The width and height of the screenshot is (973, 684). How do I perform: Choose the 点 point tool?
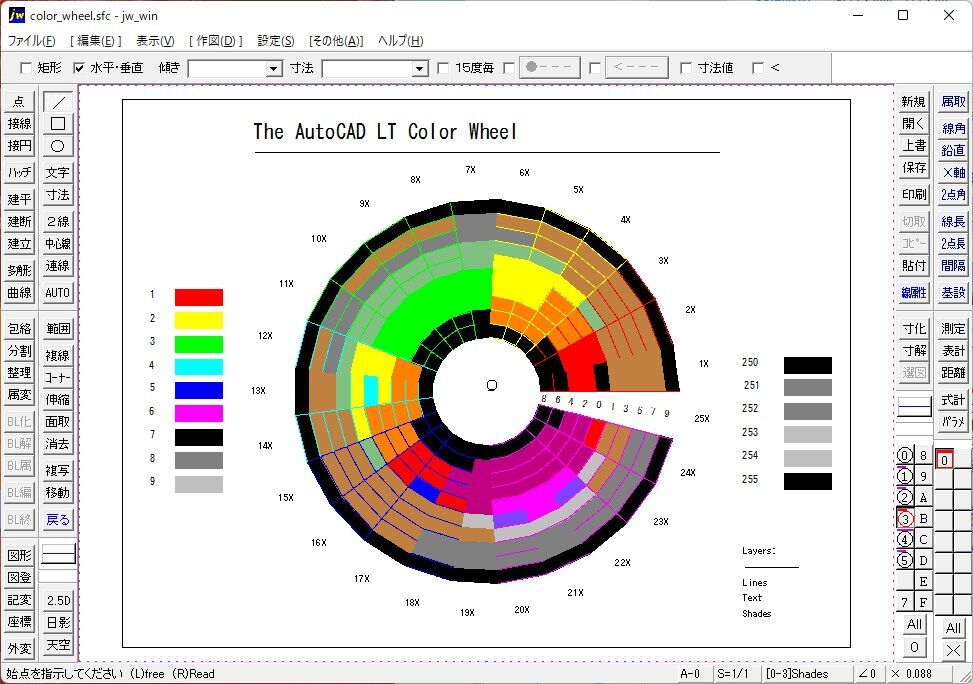click(19, 102)
